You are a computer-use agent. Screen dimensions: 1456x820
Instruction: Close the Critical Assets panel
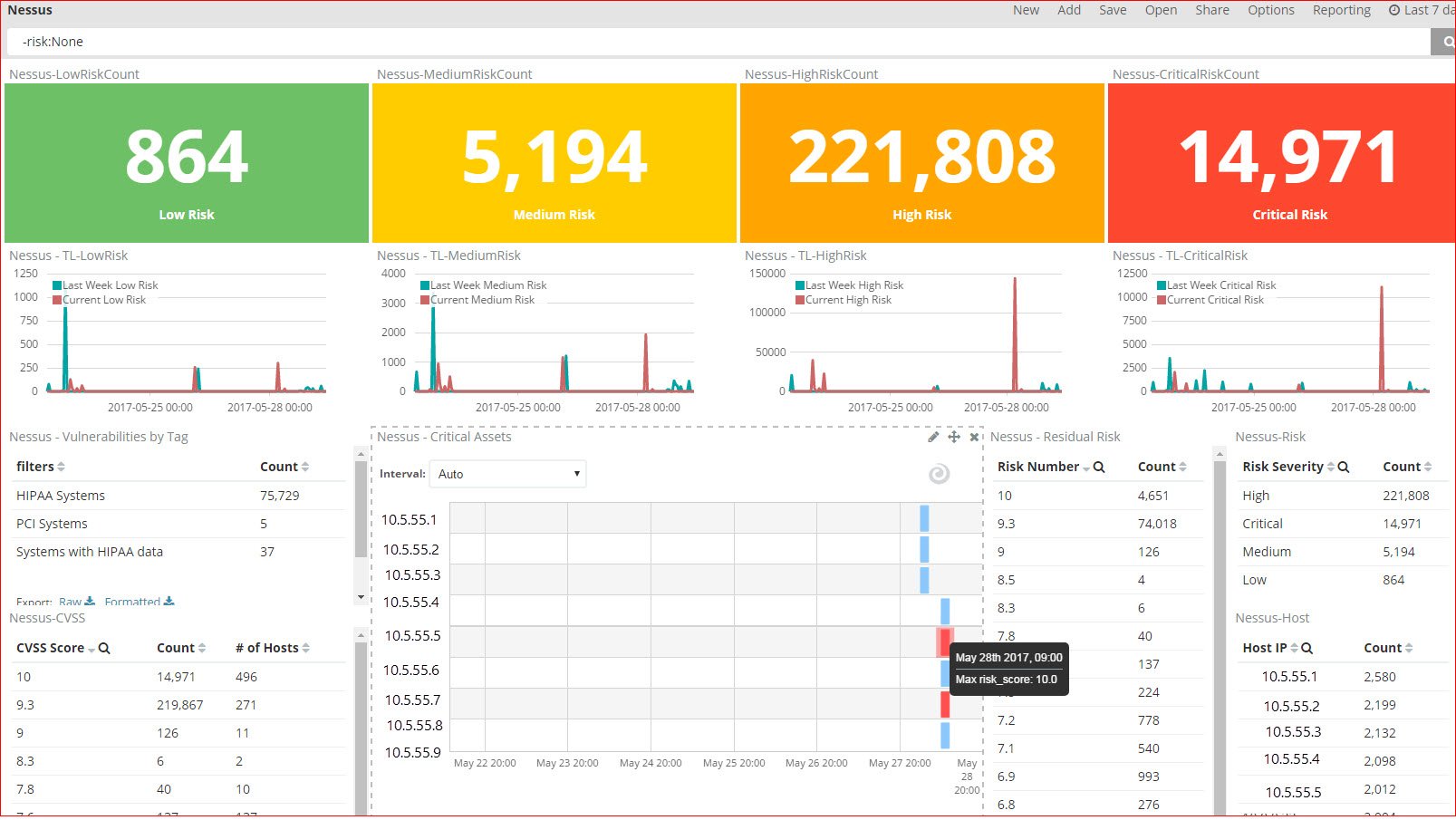pyautogui.click(x=974, y=437)
